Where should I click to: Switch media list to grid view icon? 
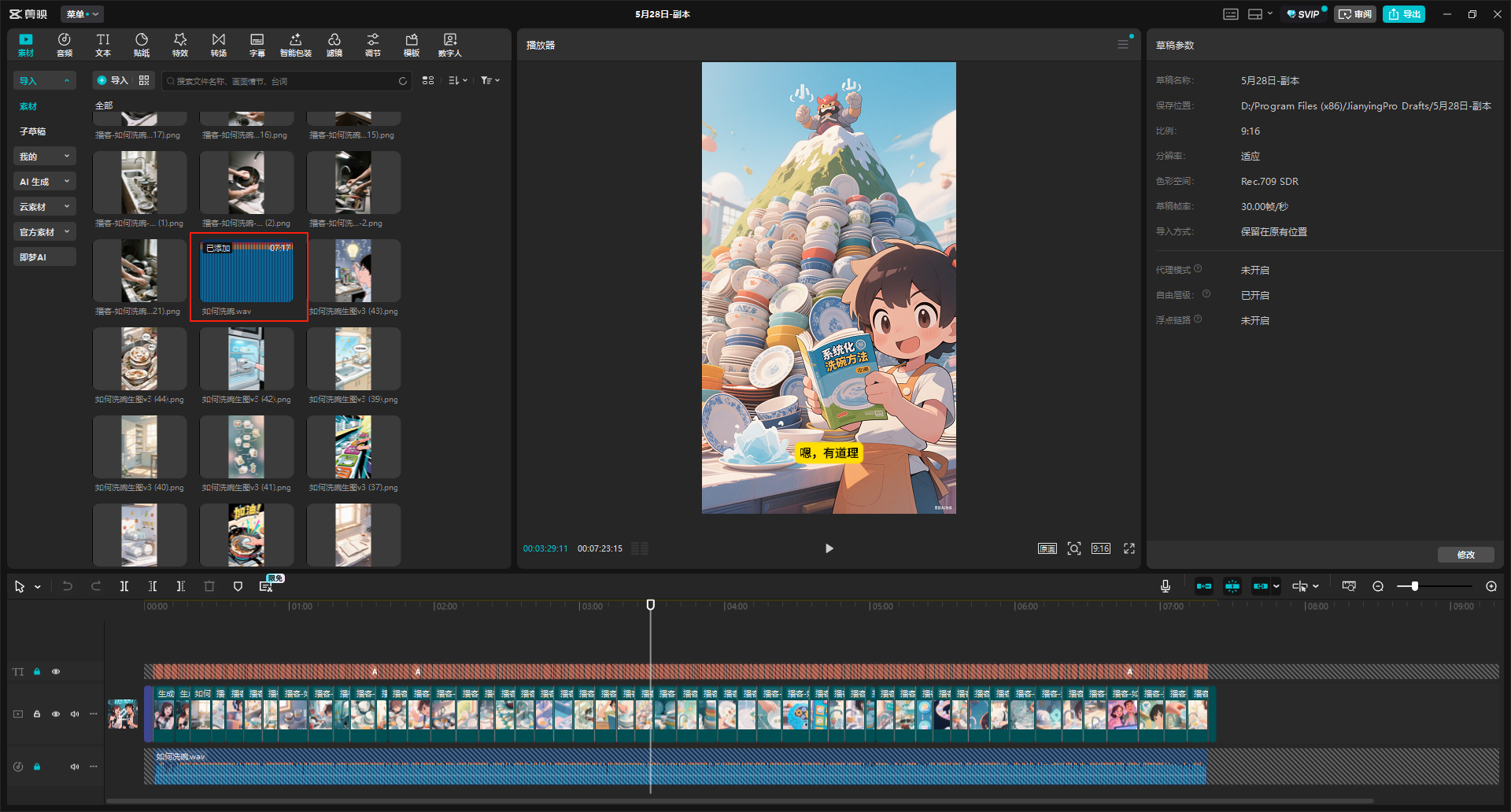coord(428,80)
